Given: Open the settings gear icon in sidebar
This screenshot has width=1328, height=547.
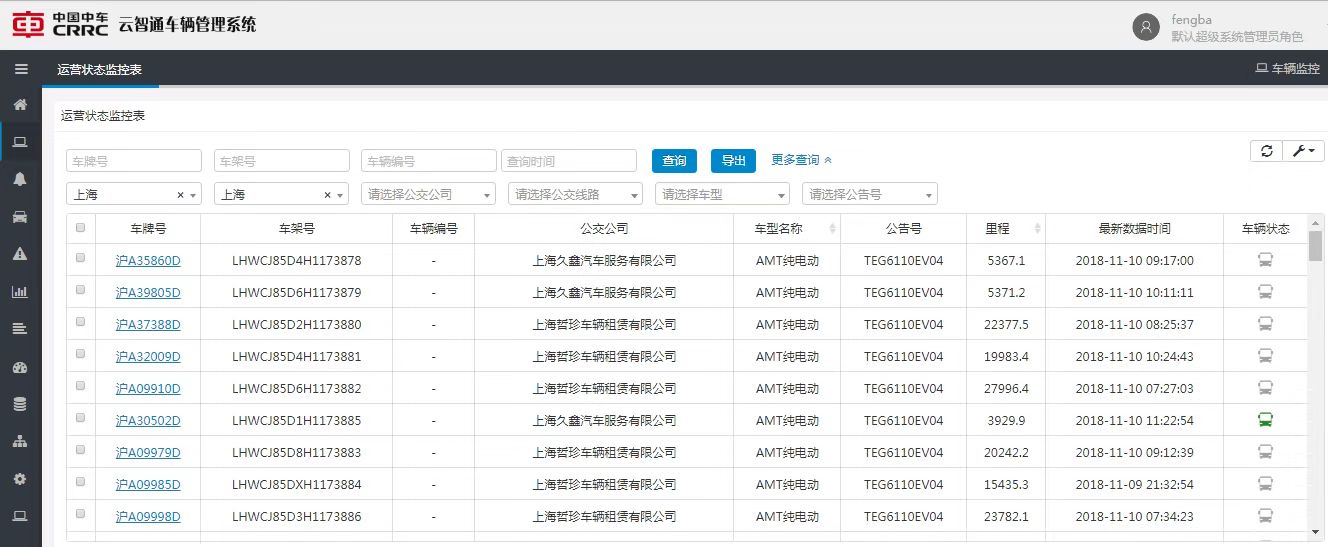Looking at the screenshot, I should point(20,479).
